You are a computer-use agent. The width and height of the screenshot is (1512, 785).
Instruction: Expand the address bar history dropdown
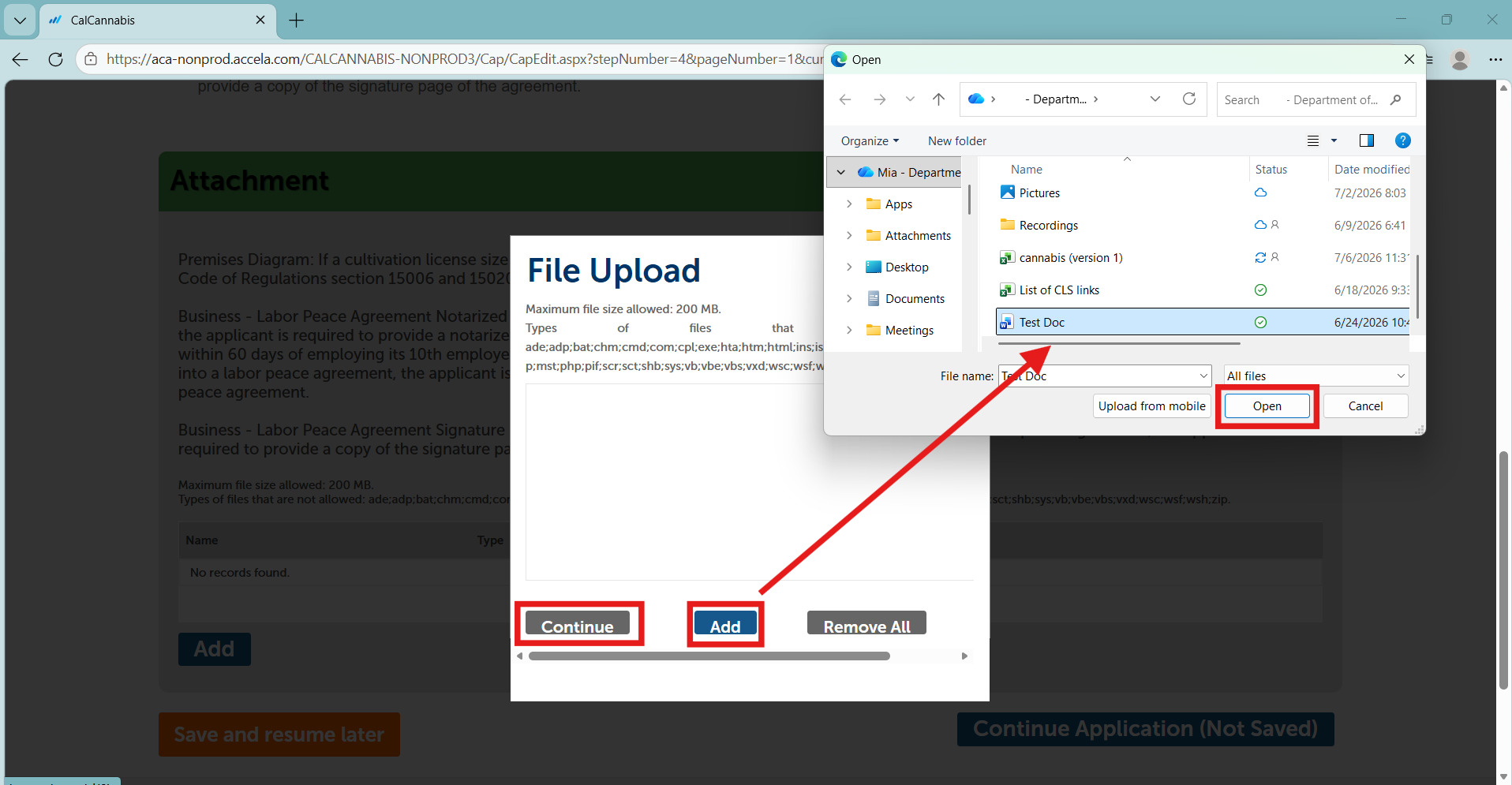pyautogui.click(x=1155, y=99)
